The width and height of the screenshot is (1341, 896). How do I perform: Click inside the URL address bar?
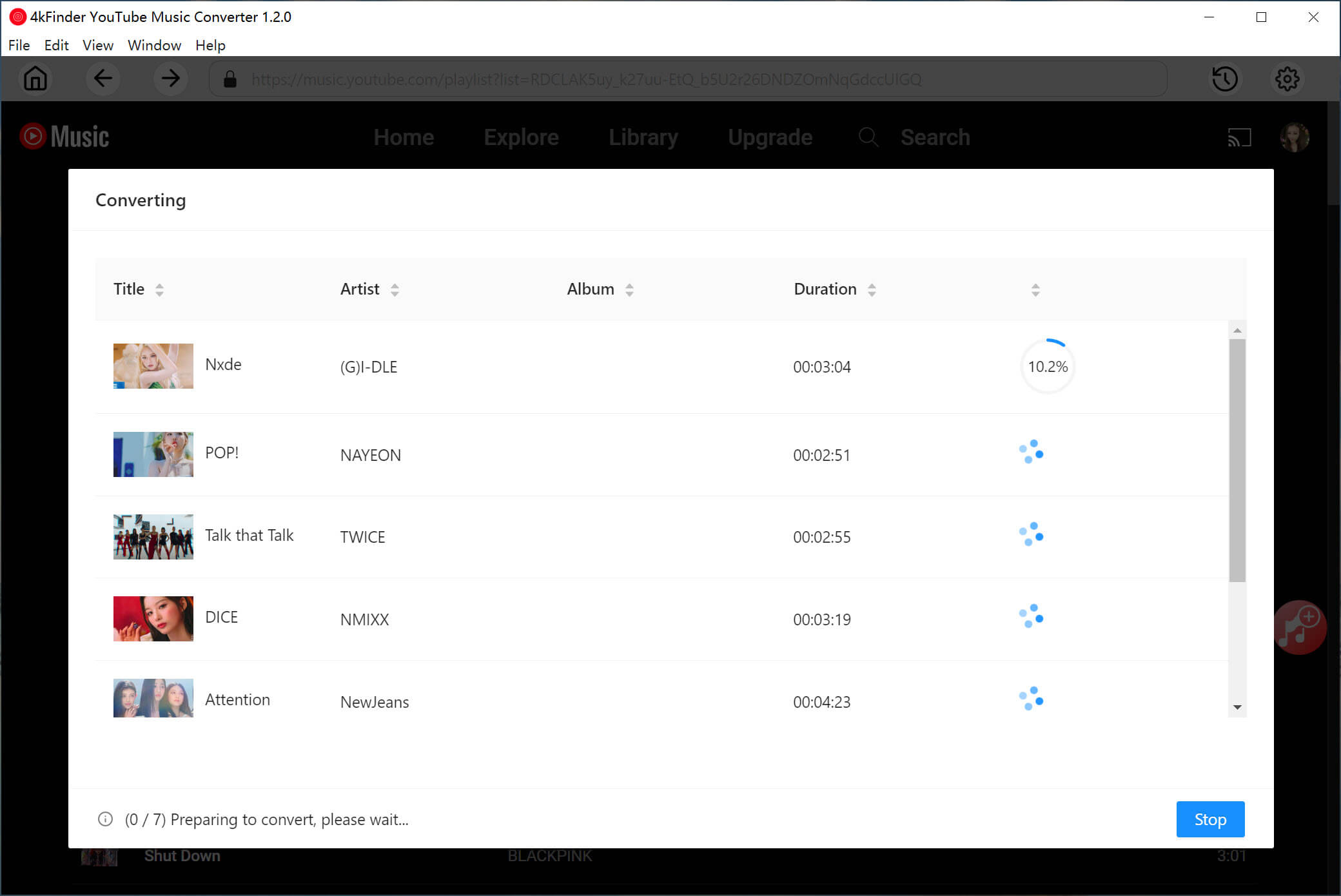click(580, 79)
